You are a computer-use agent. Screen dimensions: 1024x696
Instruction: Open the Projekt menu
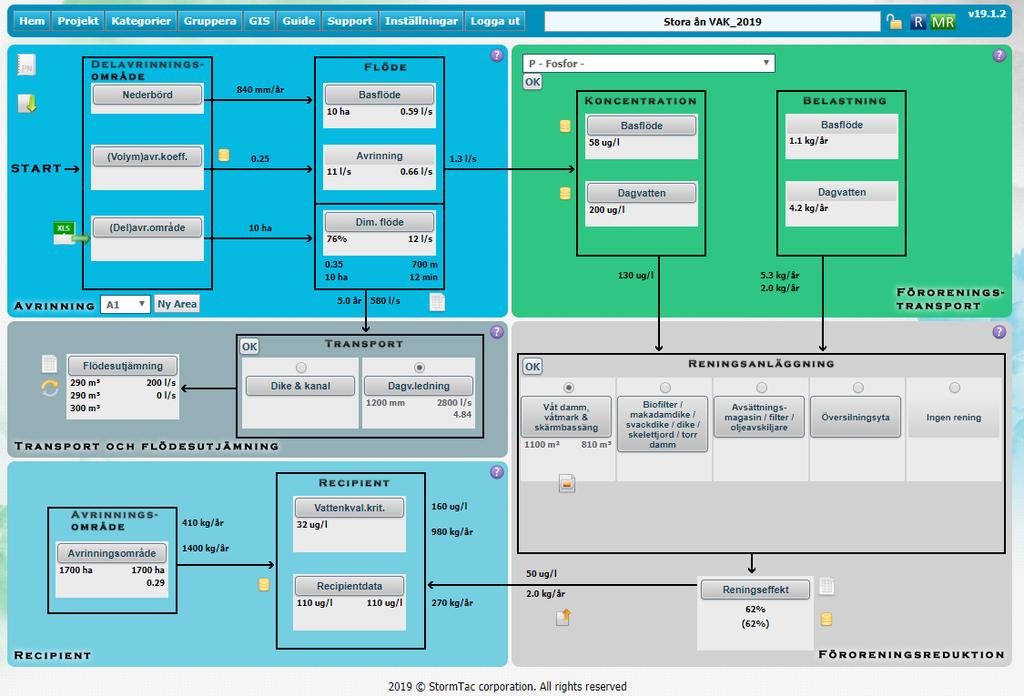click(78, 21)
